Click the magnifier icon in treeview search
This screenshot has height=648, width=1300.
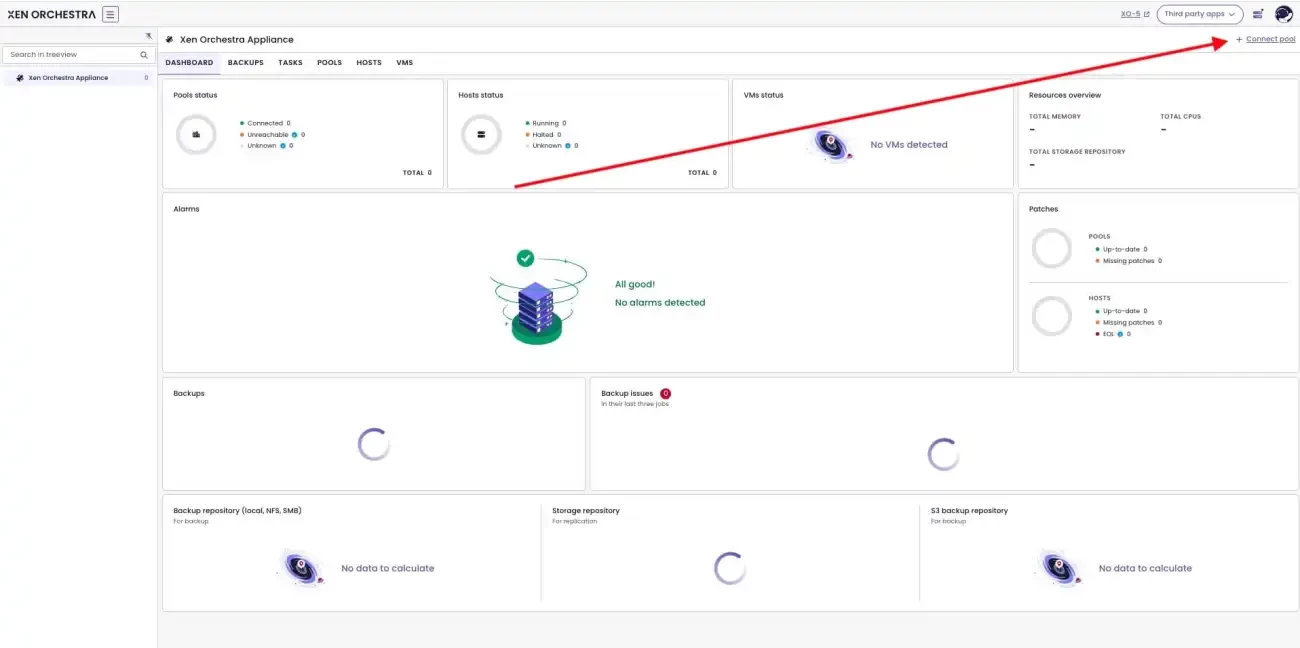144,55
